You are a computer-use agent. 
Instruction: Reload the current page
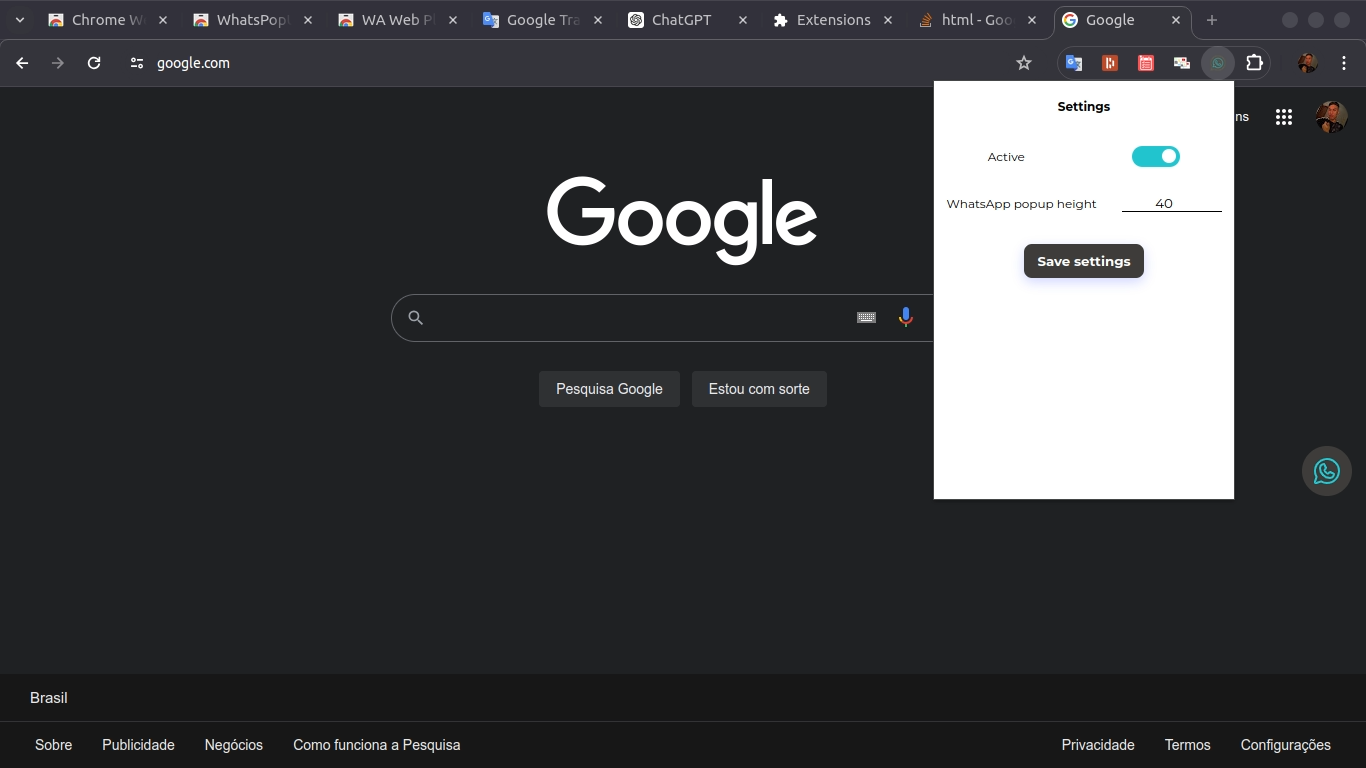(x=94, y=63)
